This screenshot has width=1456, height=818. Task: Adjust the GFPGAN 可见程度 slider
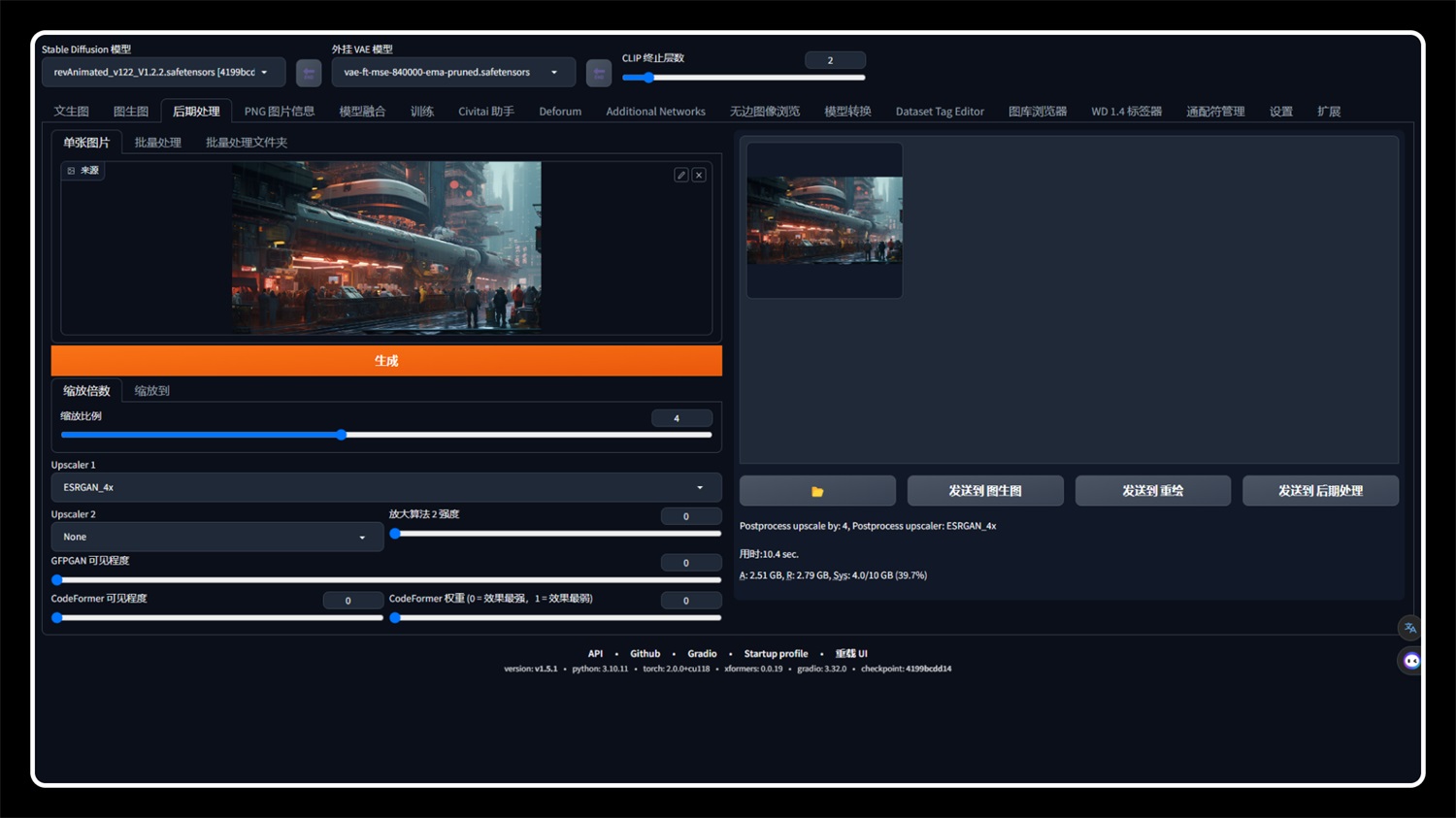click(386, 580)
